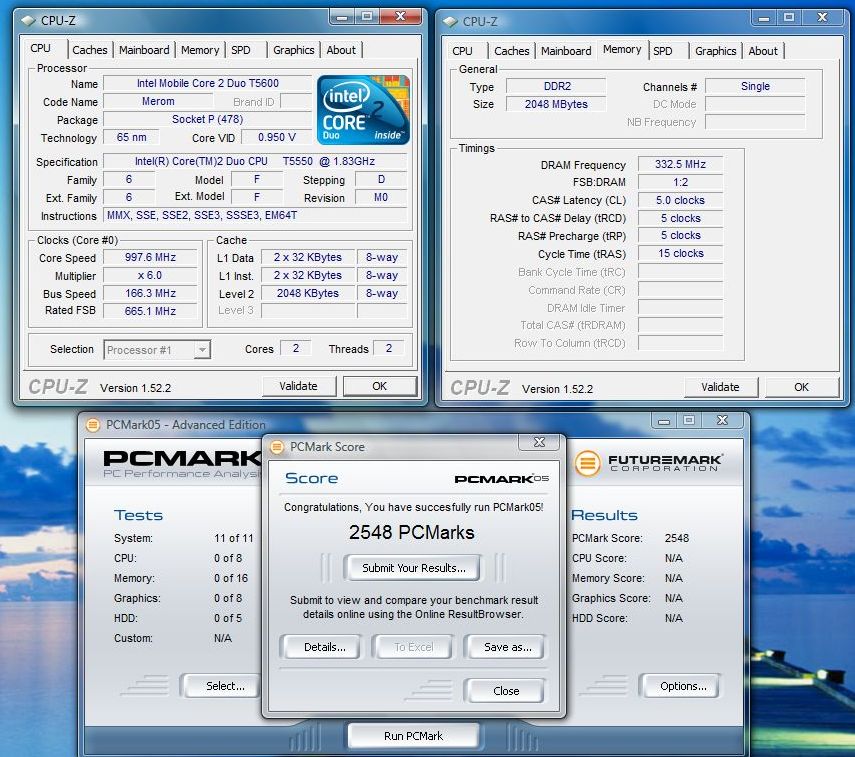Screen dimensions: 855x757
Task: Open Caches tab in right CPU-Z window
Action: tap(511, 51)
